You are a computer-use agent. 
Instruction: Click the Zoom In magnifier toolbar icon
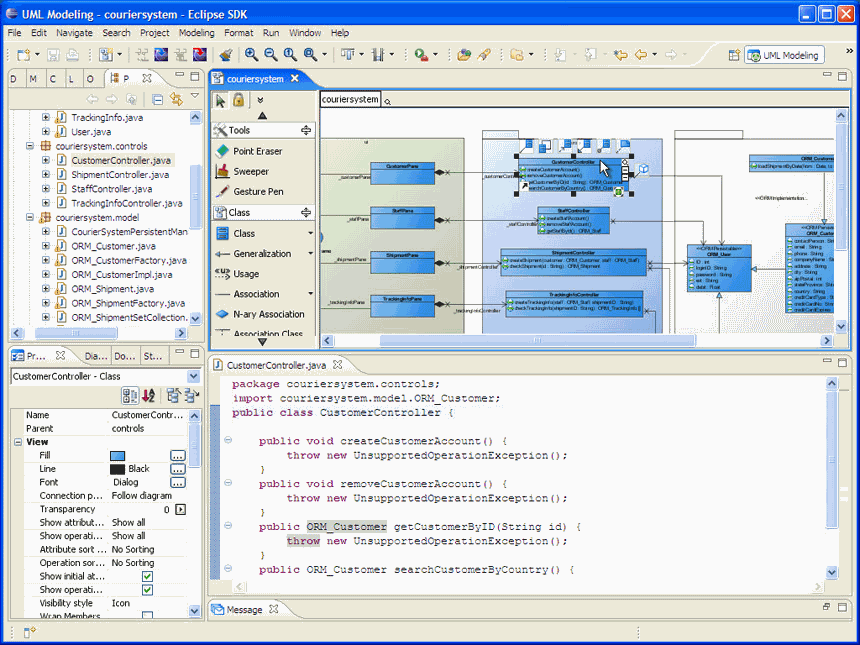click(250, 54)
